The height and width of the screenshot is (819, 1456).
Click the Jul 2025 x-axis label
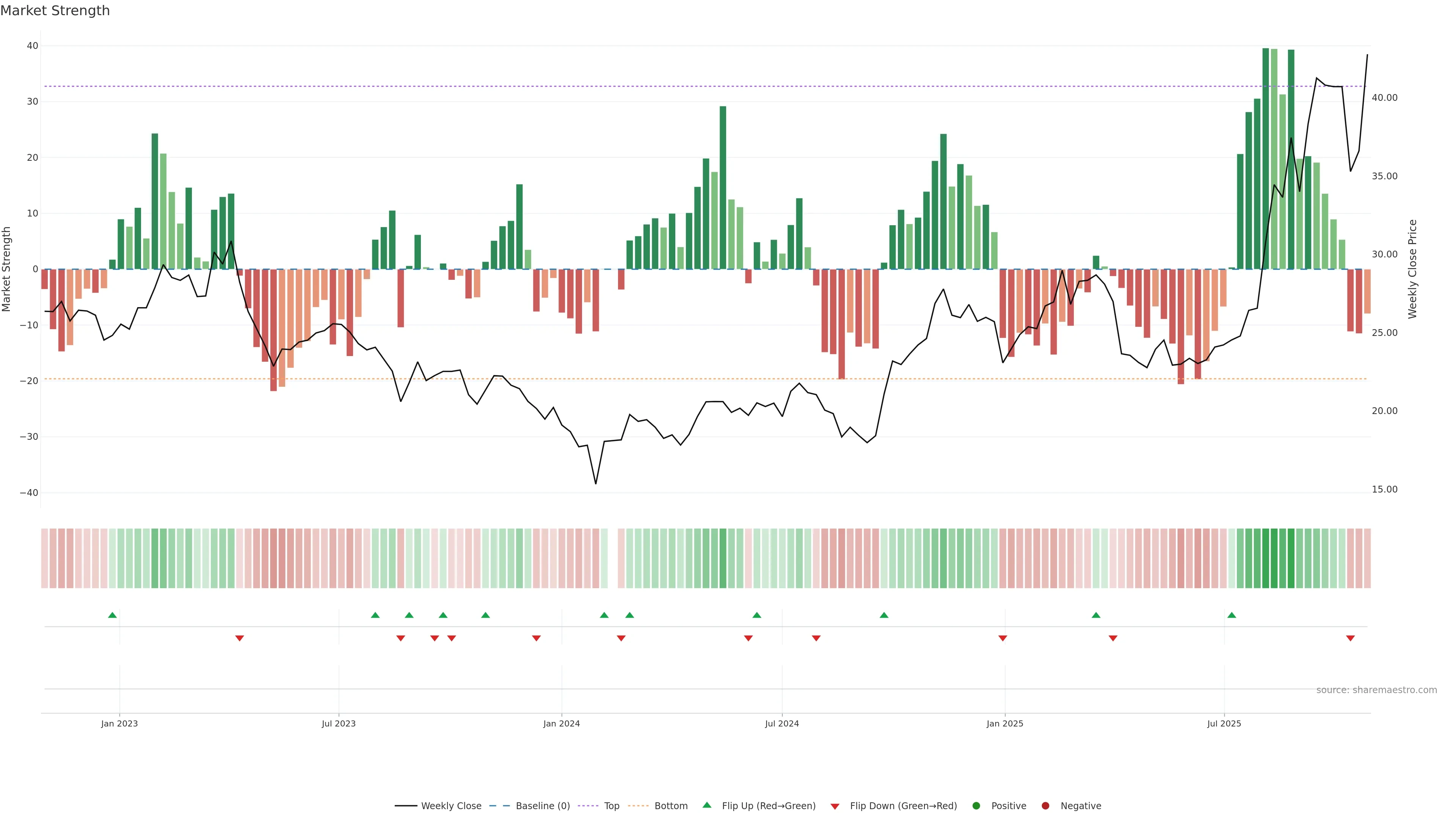tap(1224, 723)
